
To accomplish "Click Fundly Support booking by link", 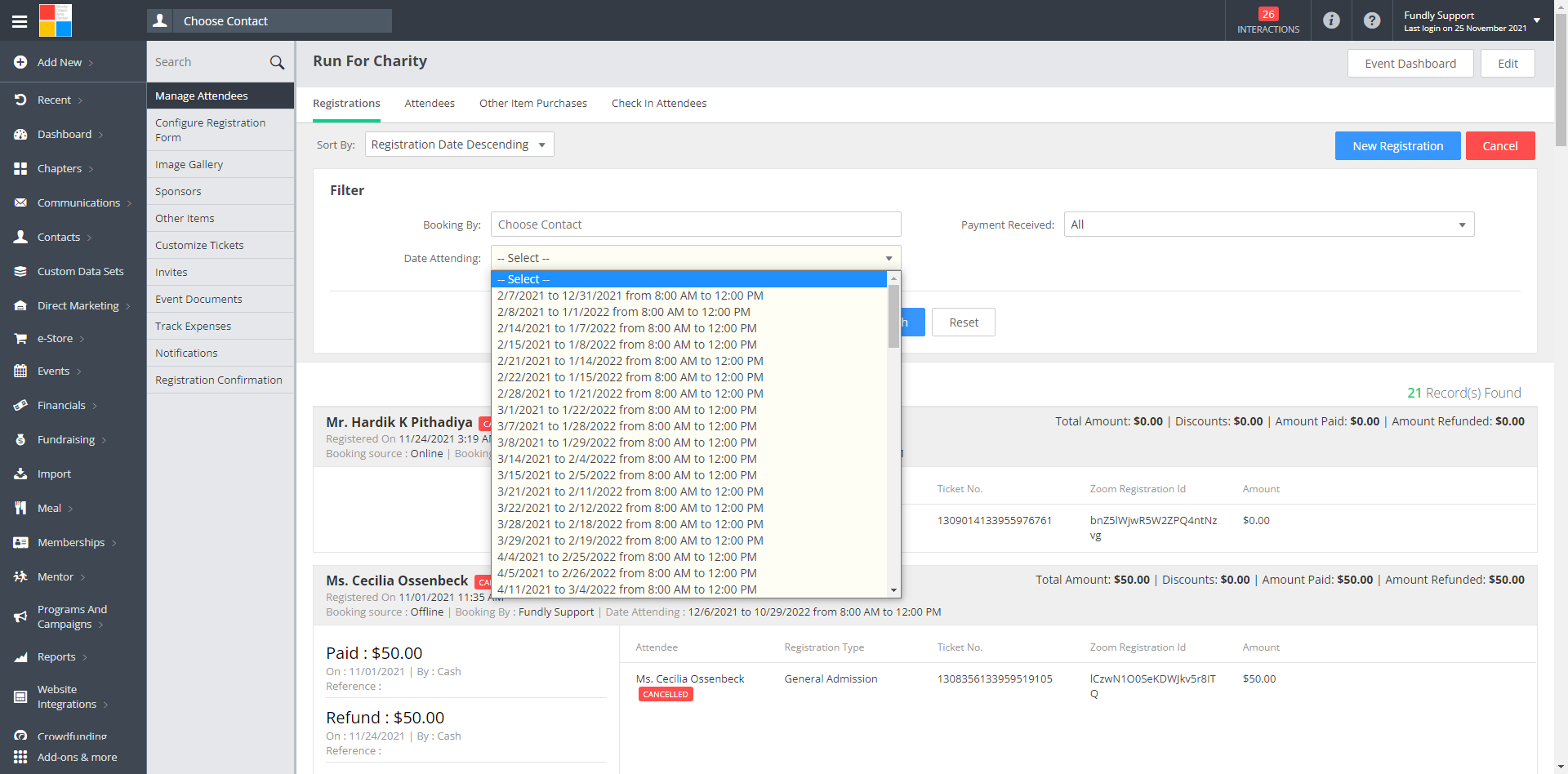I will (x=556, y=612).
